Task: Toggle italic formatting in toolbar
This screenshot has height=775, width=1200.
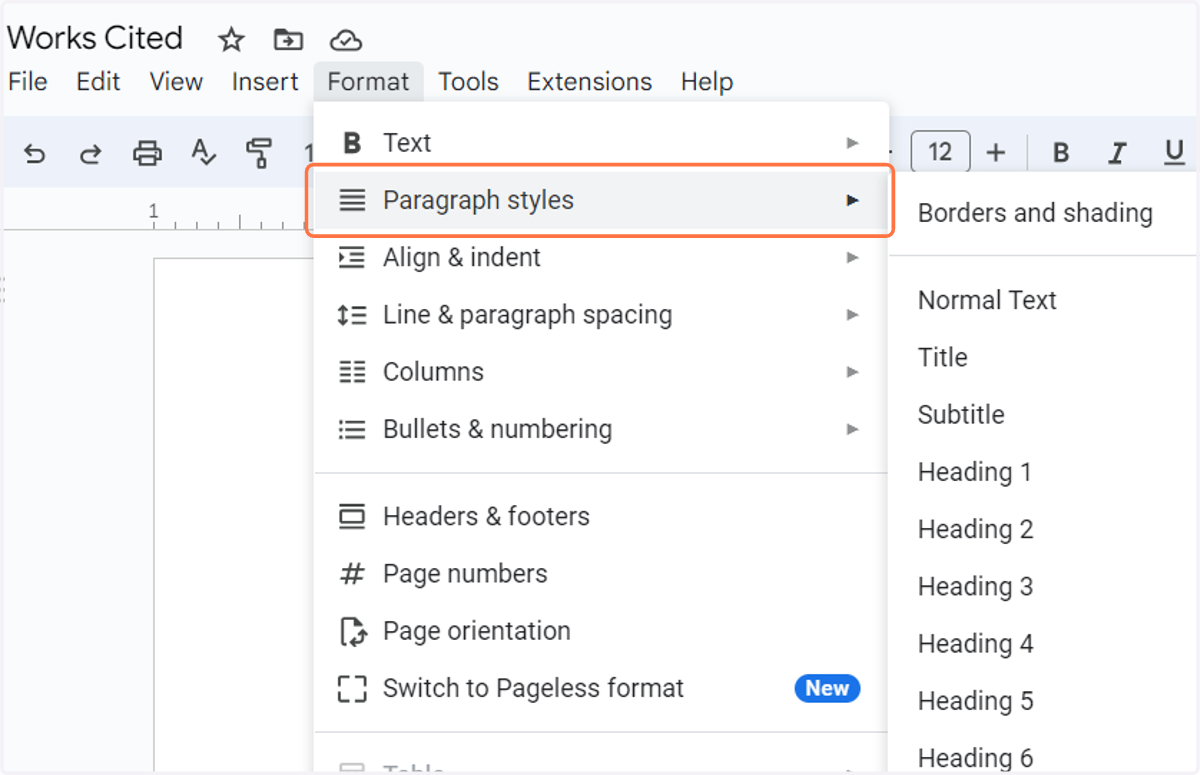Action: point(1117,153)
